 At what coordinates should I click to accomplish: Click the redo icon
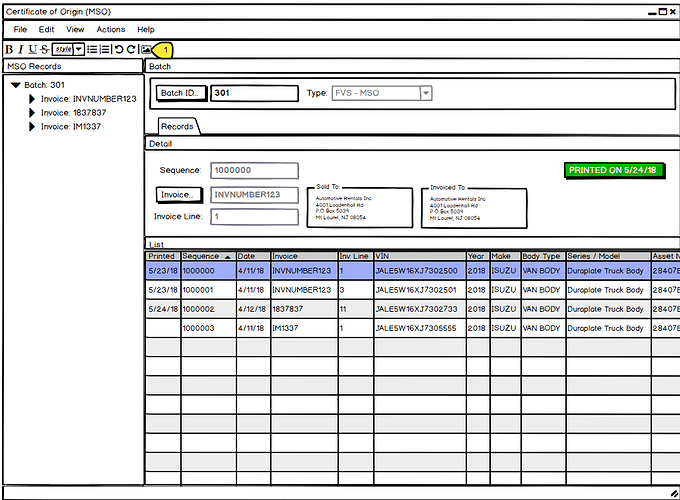(x=131, y=49)
